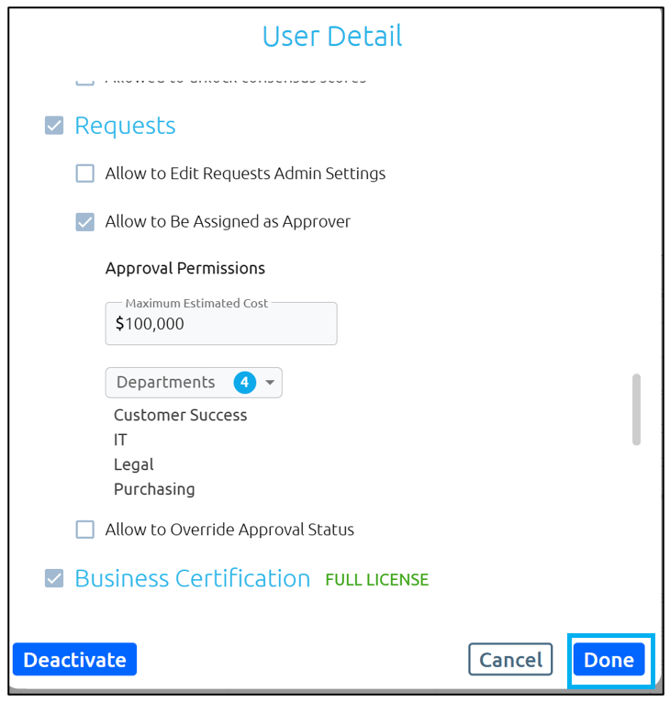Click the Maximum Estimated Cost field
This screenshot has width=670, height=703.
pos(221,324)
